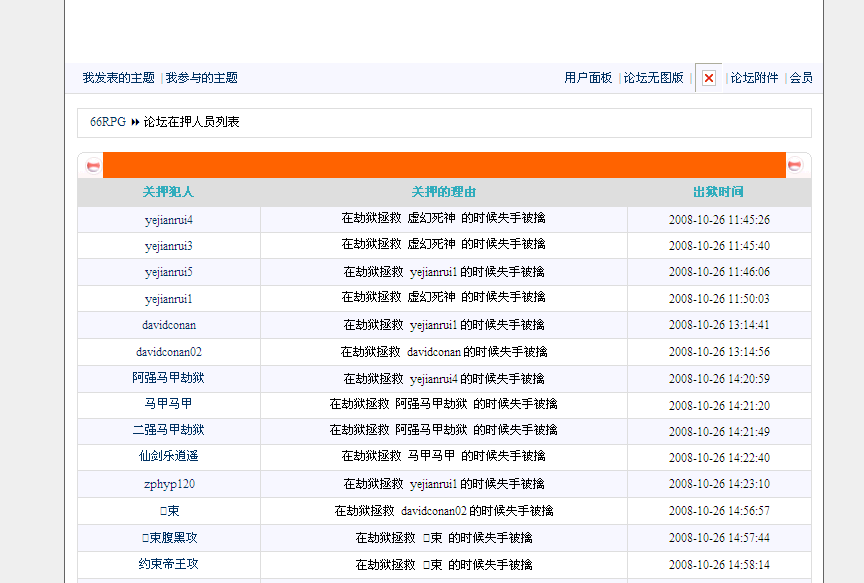Click the 出狱时间 column header
The height and width of the screenshot is (583, 864).
(718, 192)
